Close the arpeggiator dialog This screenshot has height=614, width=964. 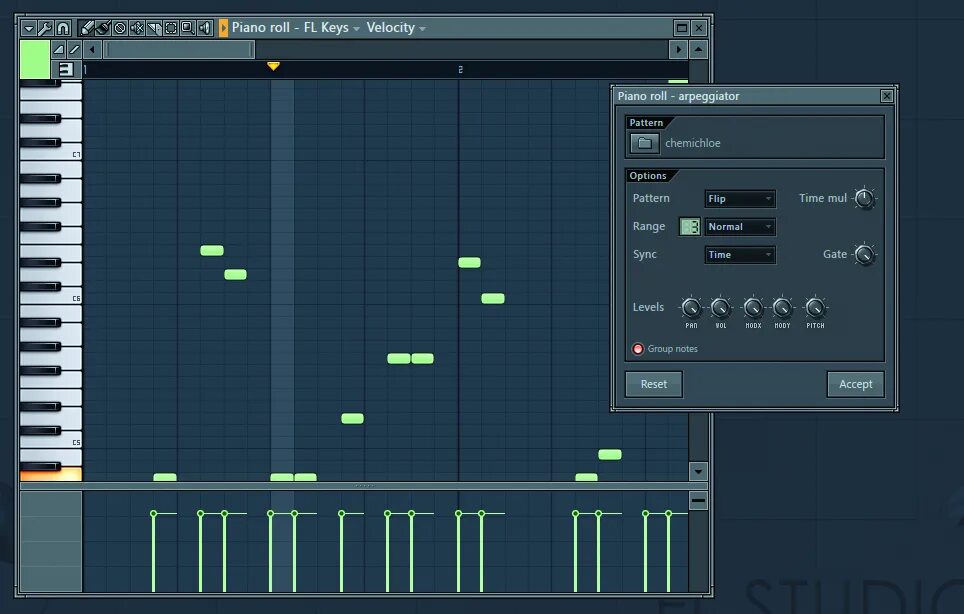[887, 96]
